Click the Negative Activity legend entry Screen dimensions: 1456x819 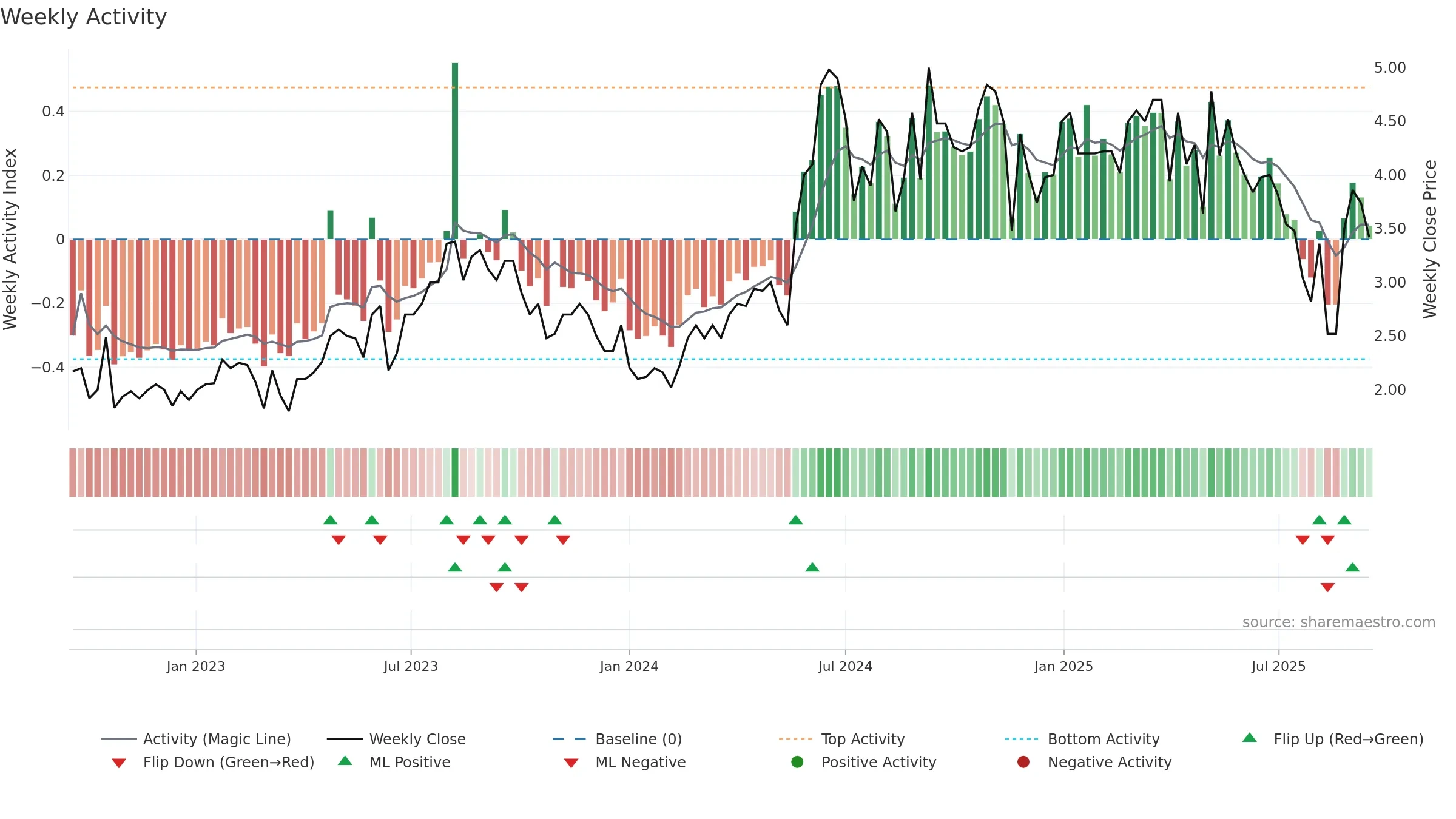click(1094, 762)
